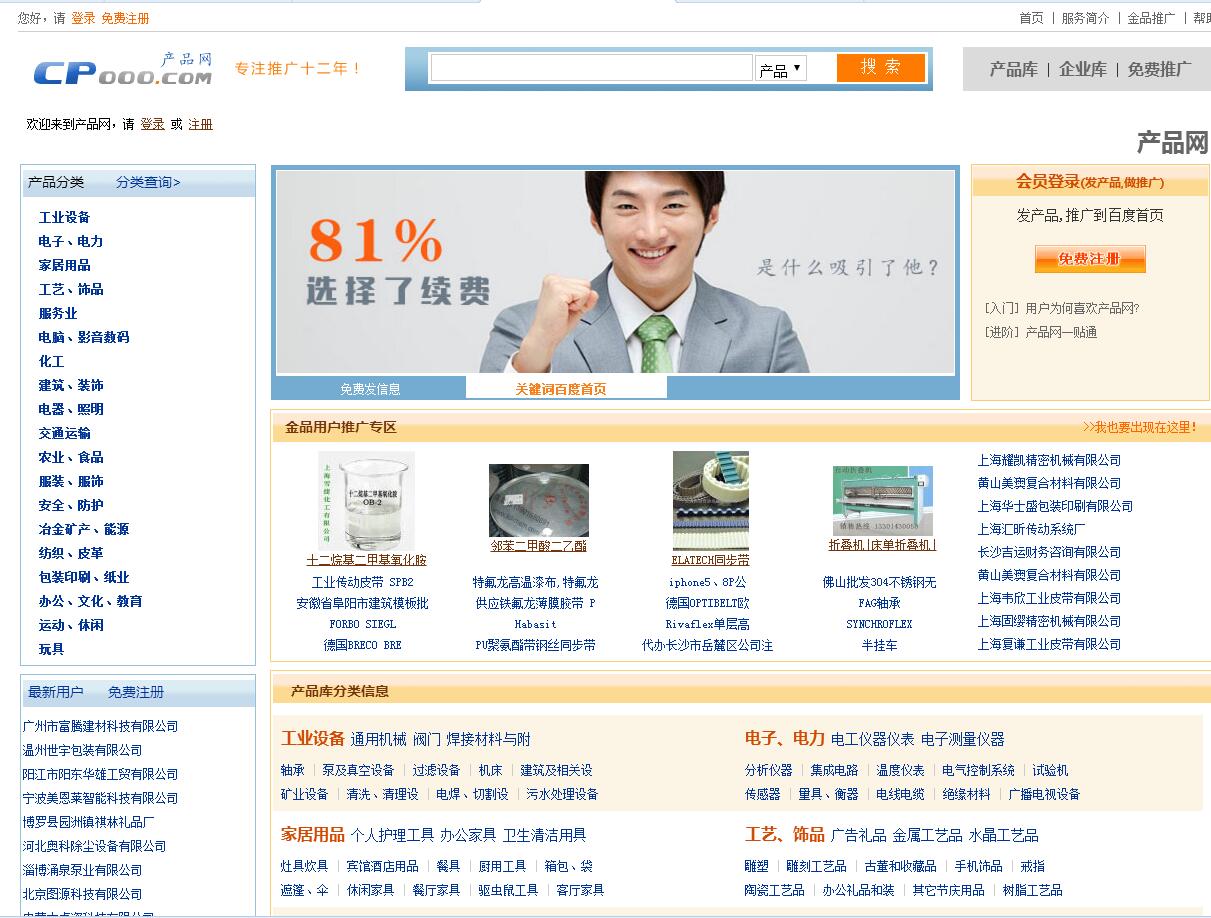Screen dimensions: 1211x918
Task: Click the 邻苯二甲酸二乙酯 product thumbnail
Action: (x=538, y=501)
